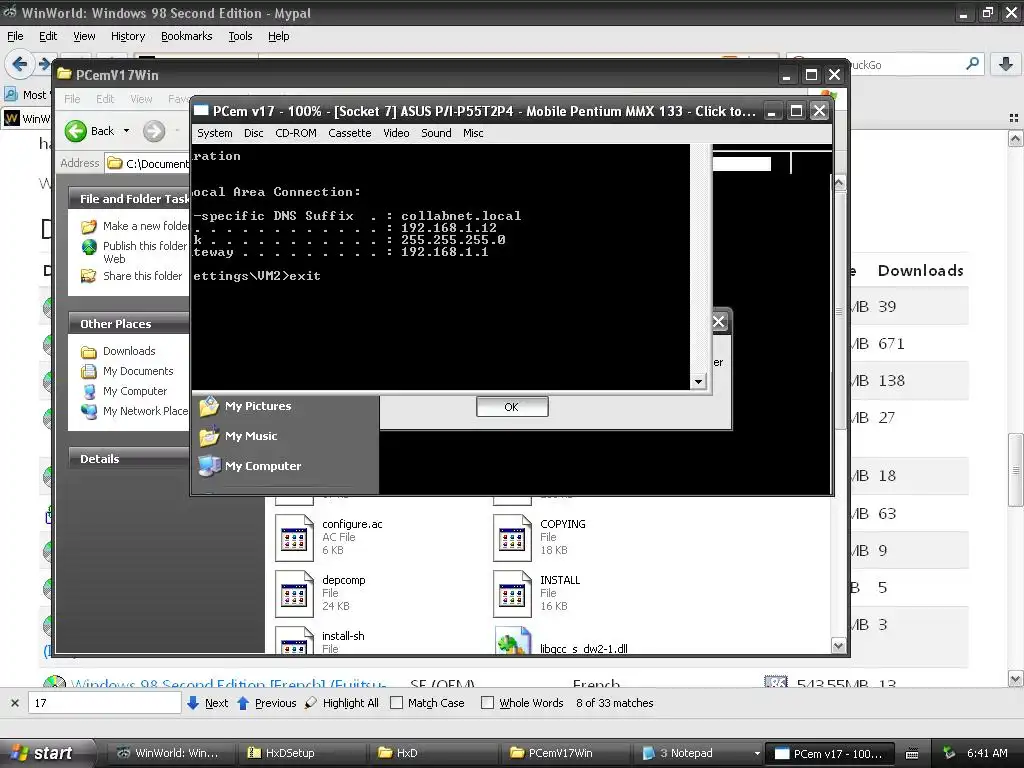Select the depcomp file icon
The height and width of the screenshot is (768, 1024).
click(x=295, y=594)
